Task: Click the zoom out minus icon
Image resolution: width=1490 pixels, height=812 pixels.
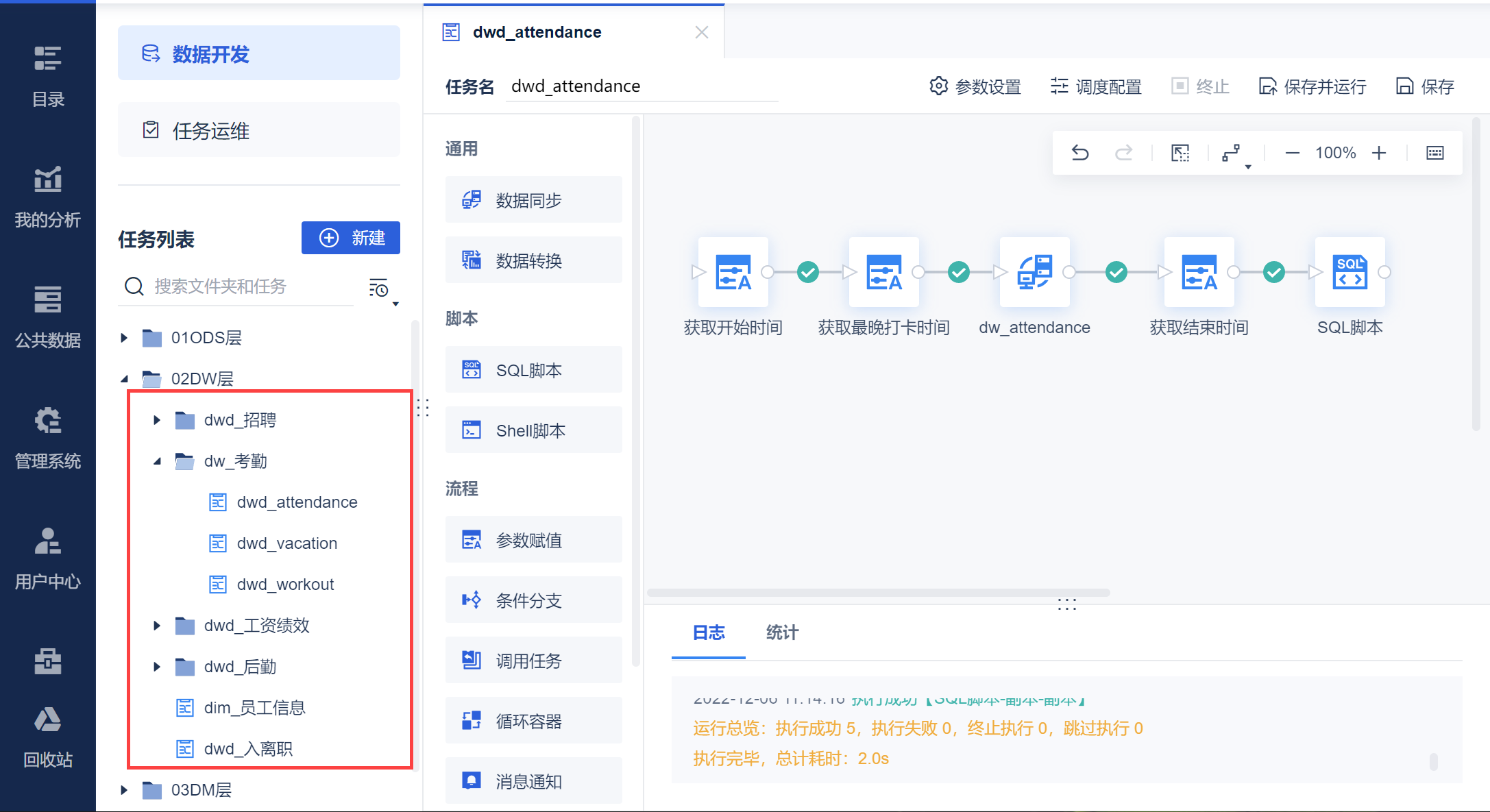Action: 1292,153
